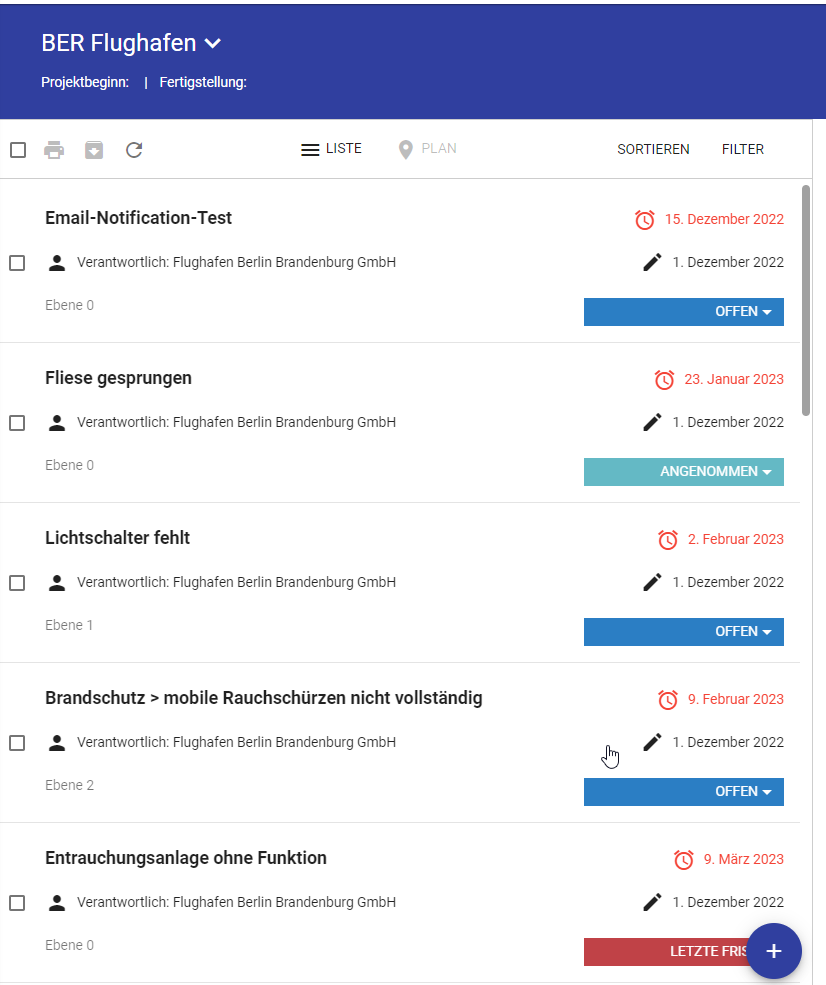Expand the BER Flughafen project dropdown

pyautogui.click(x=212, y=43)
